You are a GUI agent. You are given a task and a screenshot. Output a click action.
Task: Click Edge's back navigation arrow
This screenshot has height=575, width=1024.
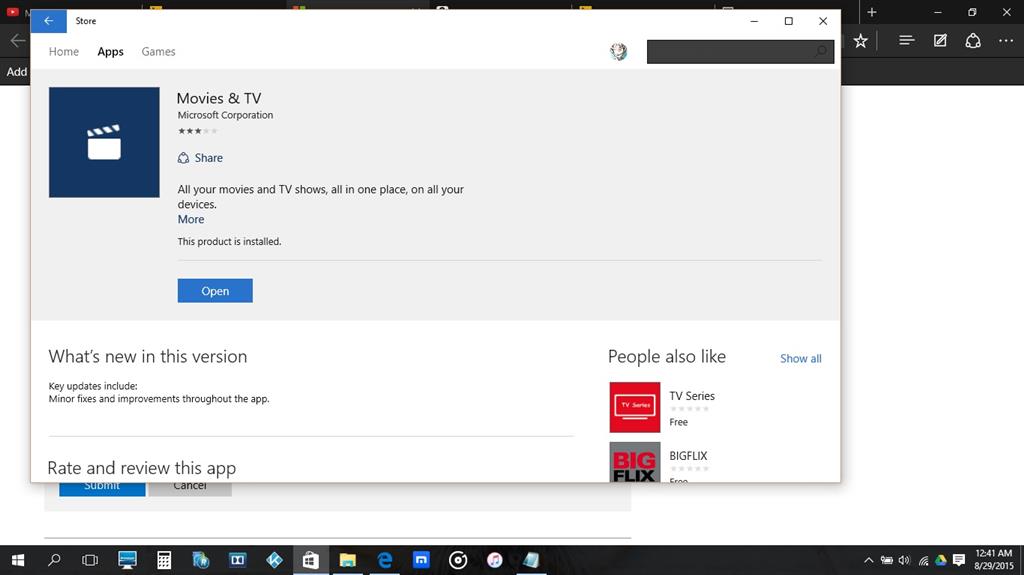click(18, 41)
